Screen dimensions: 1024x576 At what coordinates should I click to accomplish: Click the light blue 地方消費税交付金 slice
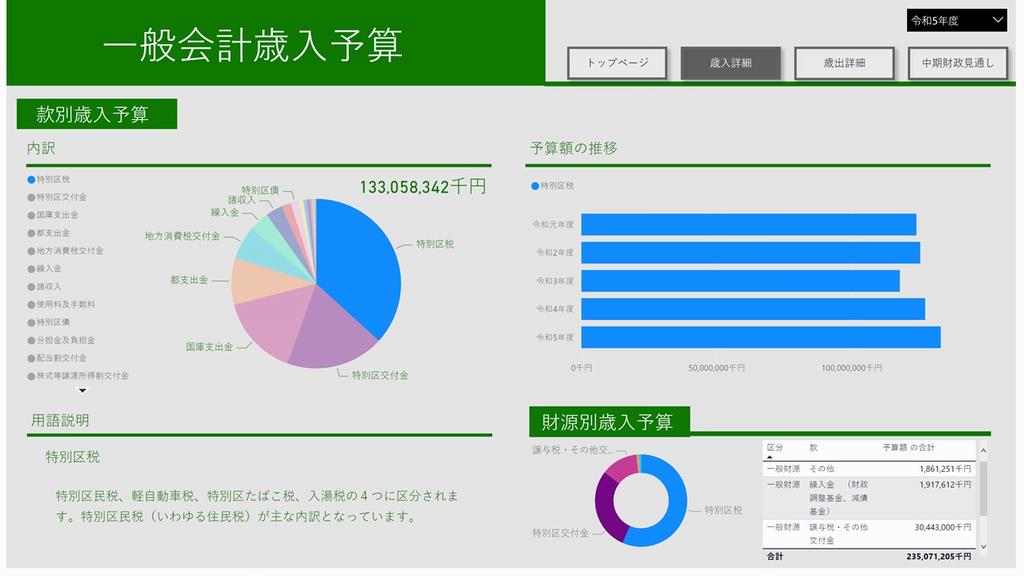click(269, 251)
